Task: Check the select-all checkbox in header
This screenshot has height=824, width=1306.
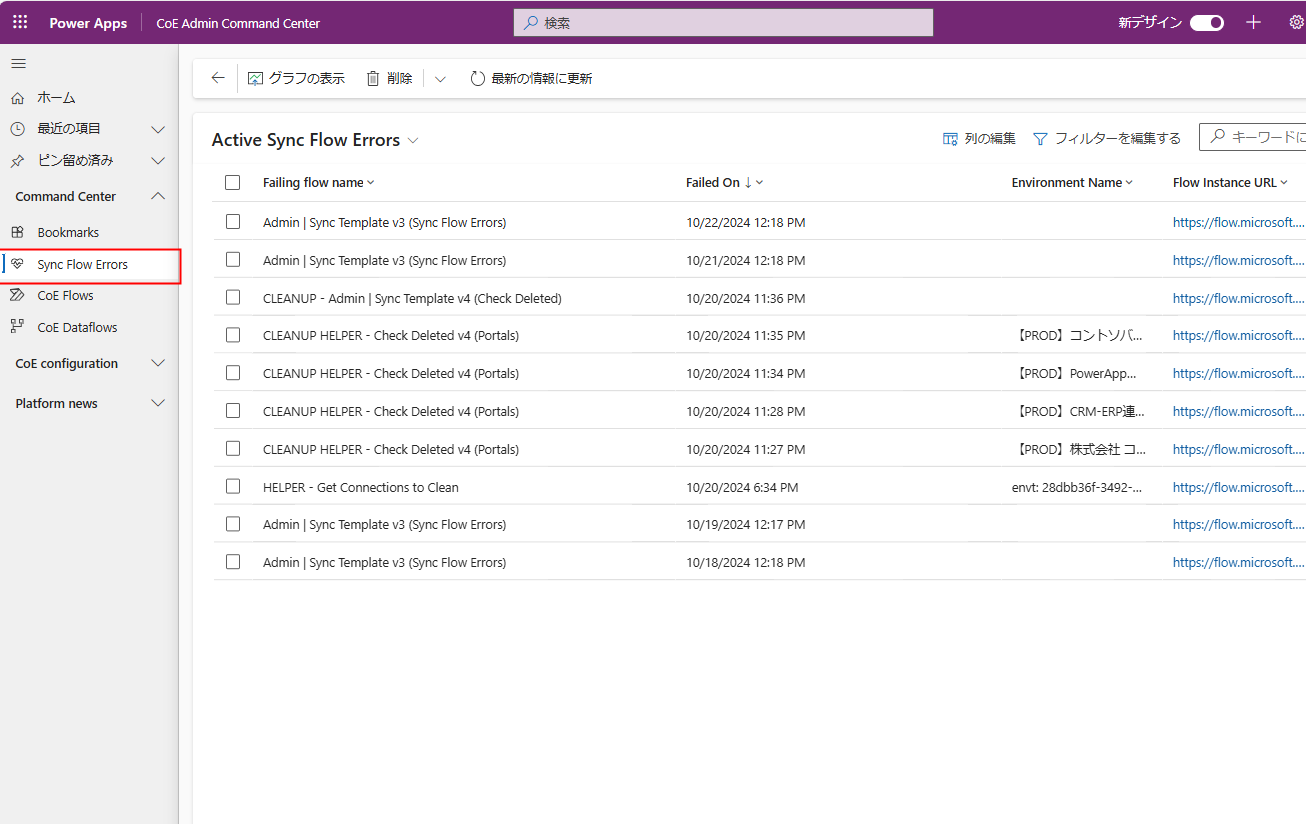Action: [233, 183]
